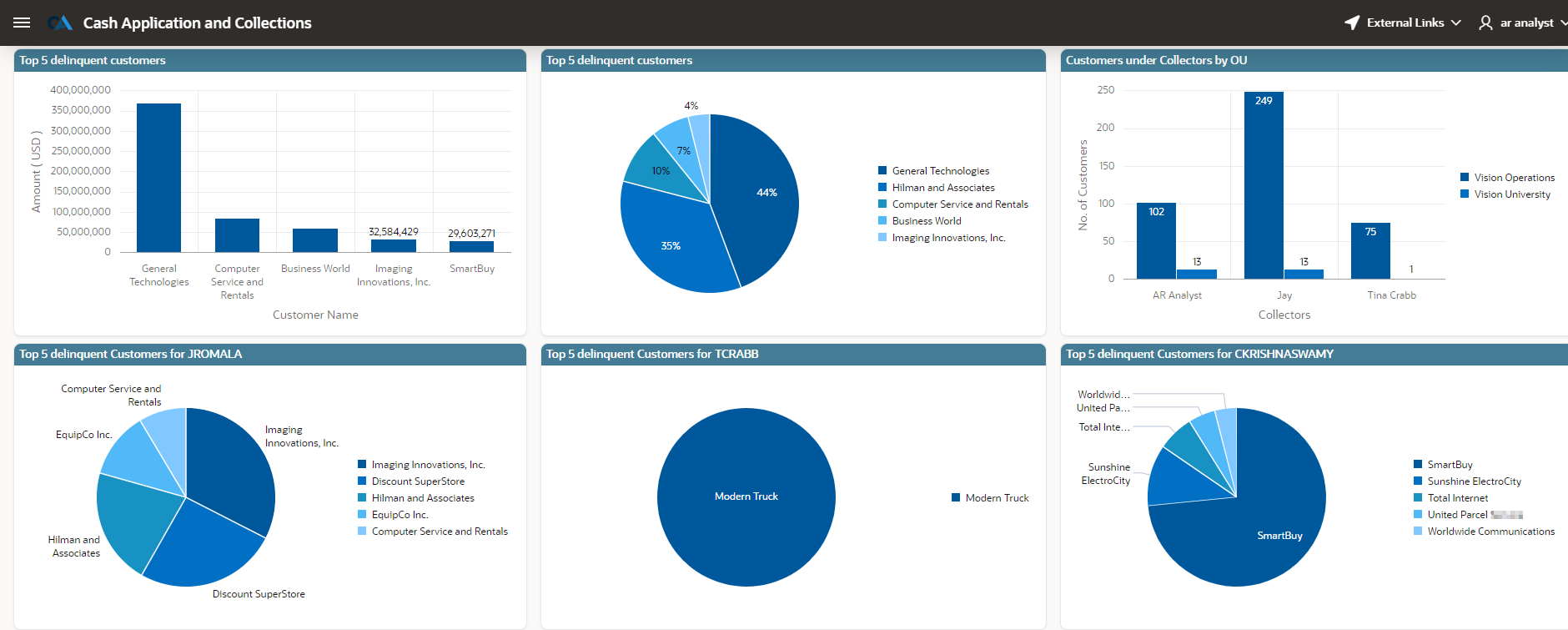Select the AR Analyst bar showing 102
The height and width of the screenshot is (630, 1568).
click(x=1156, y=240)
